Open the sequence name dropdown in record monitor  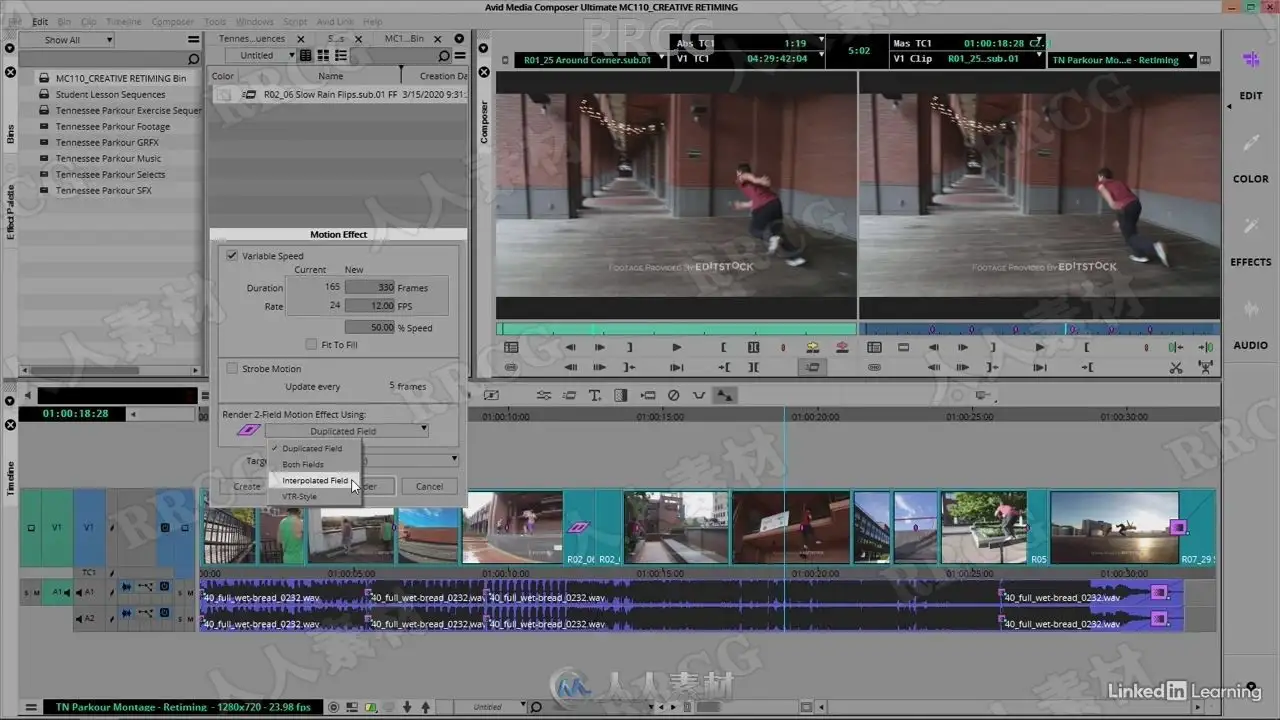(x=1122, y=60)
